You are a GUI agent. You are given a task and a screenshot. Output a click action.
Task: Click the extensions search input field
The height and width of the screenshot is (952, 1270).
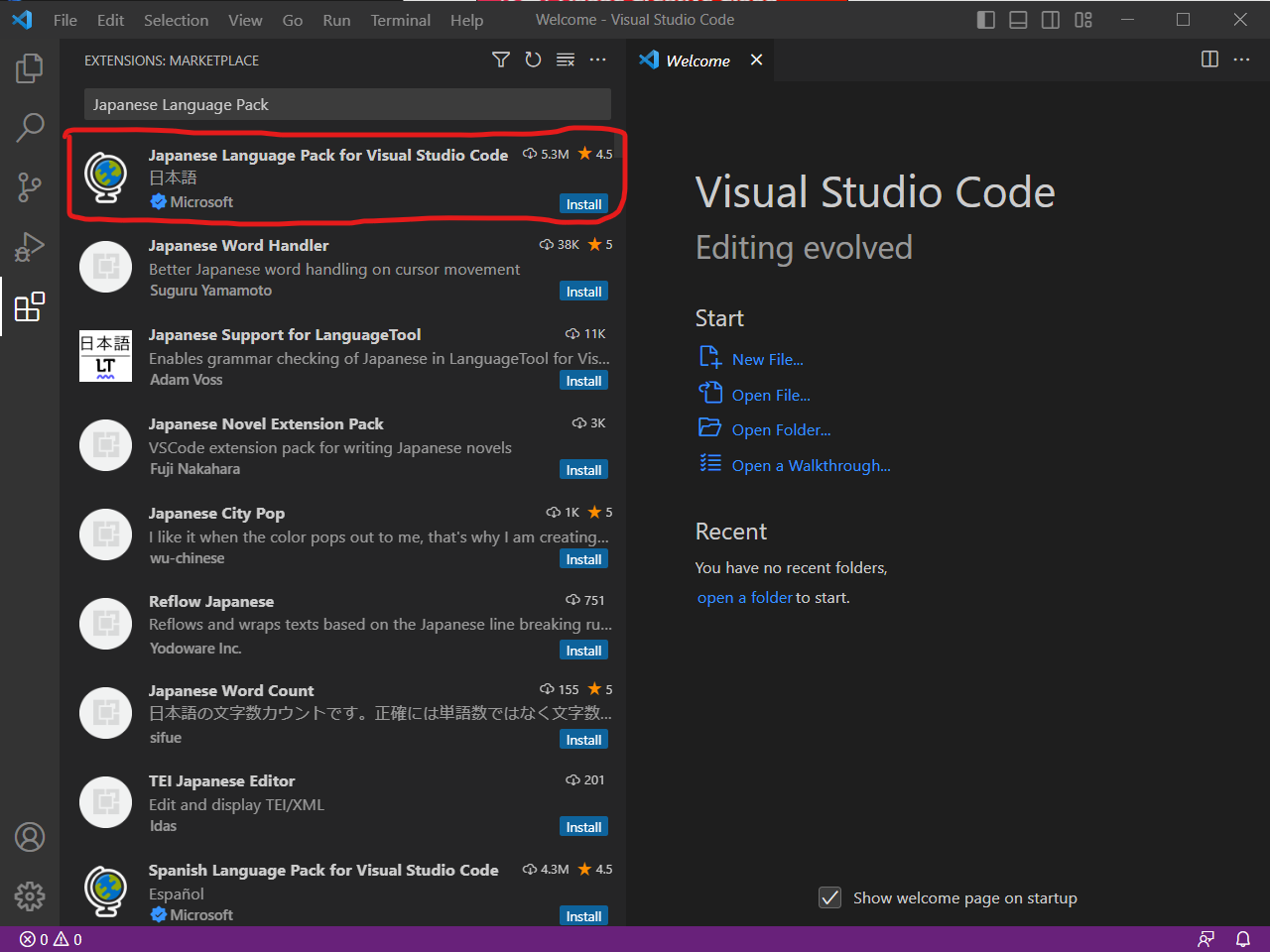(347, 105)
